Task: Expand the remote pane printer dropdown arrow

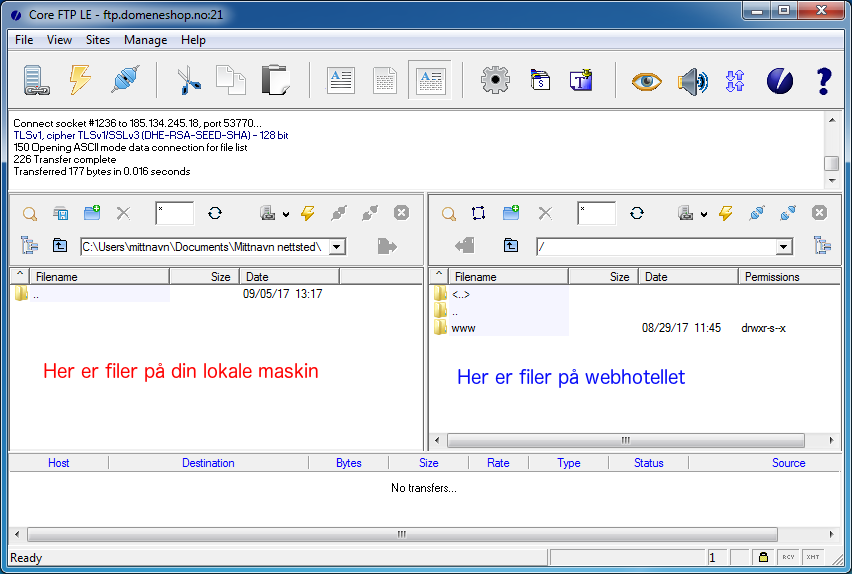Action: (x=704, y=214)
